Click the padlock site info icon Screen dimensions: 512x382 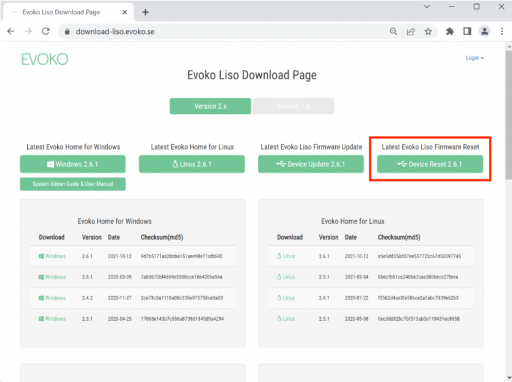(67, 32)
